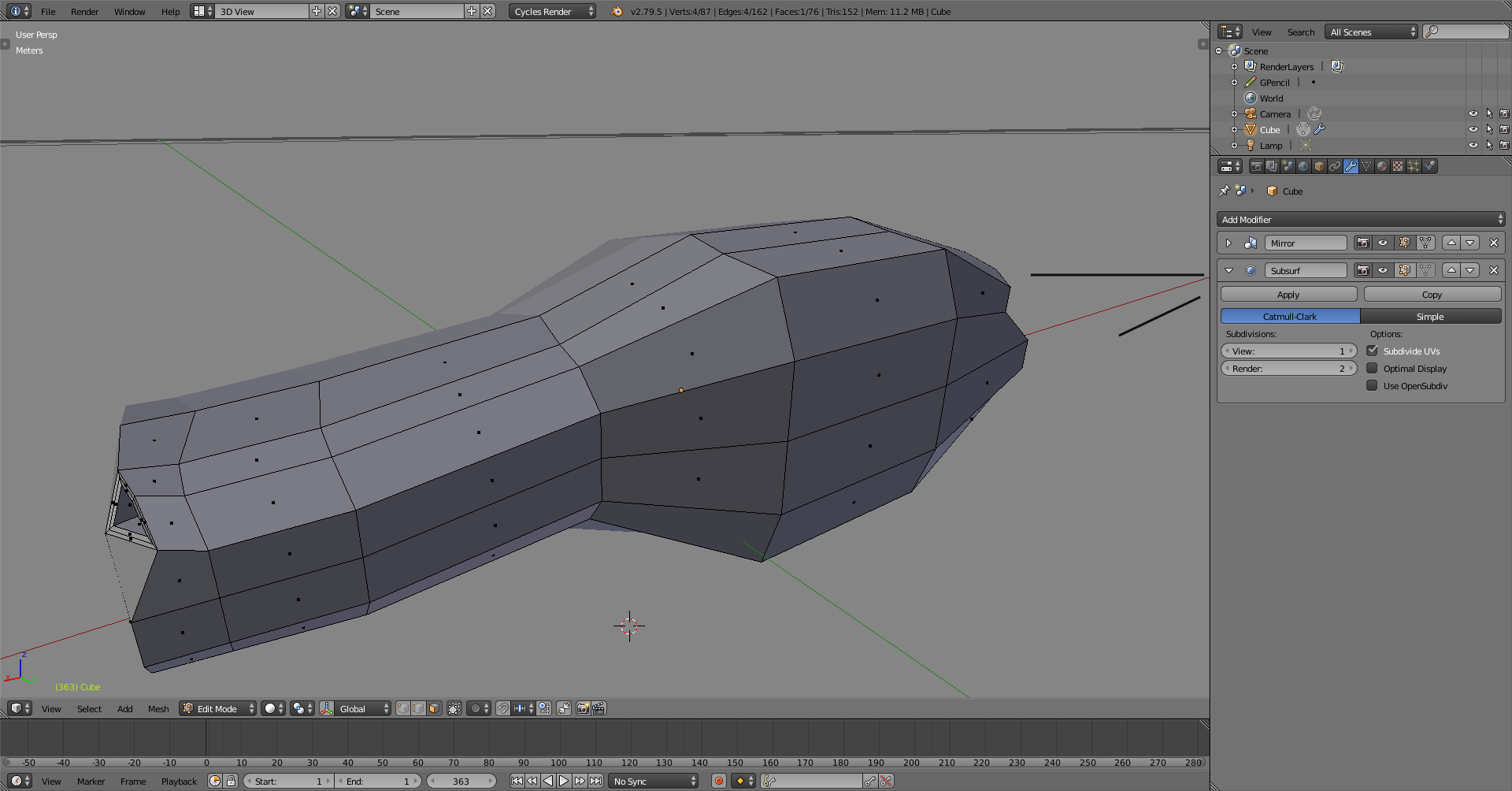Image resolution: width=1512 pixels, height=791 pixels.
Task: Select face select mode in 3D header
Action: point(434,708)
